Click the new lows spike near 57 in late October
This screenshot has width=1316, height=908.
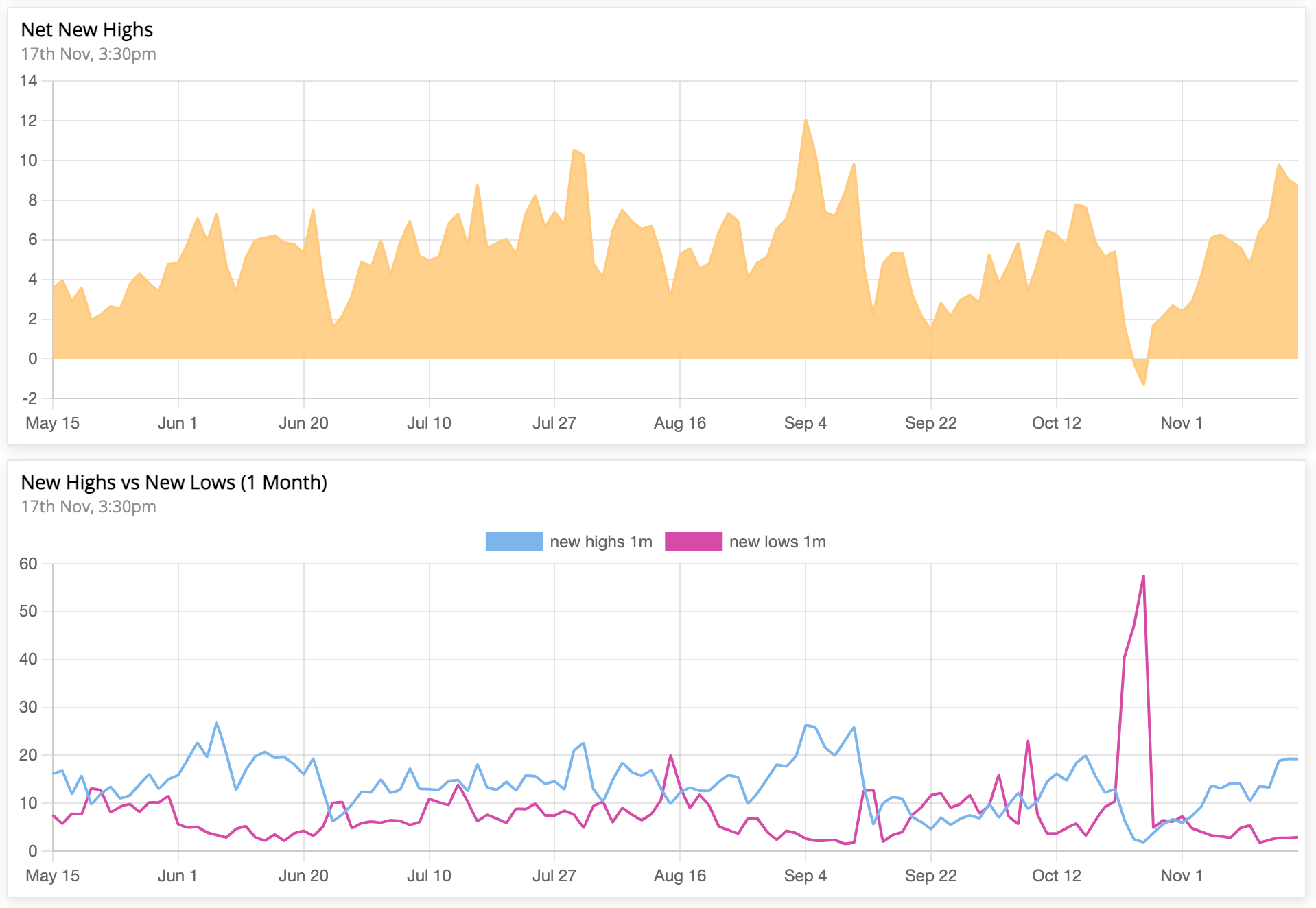(x=1143, y=576)
